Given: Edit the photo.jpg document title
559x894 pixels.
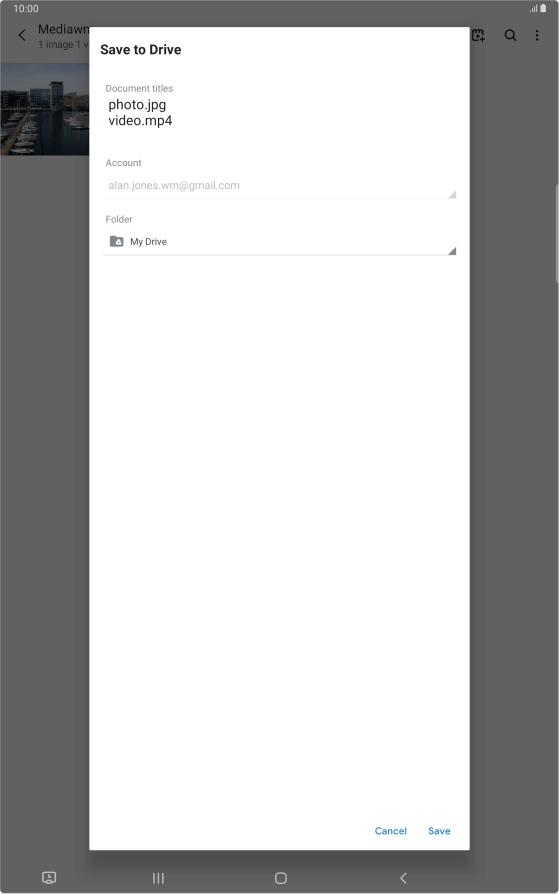Looking at the screenshot, I should point(137,105).
